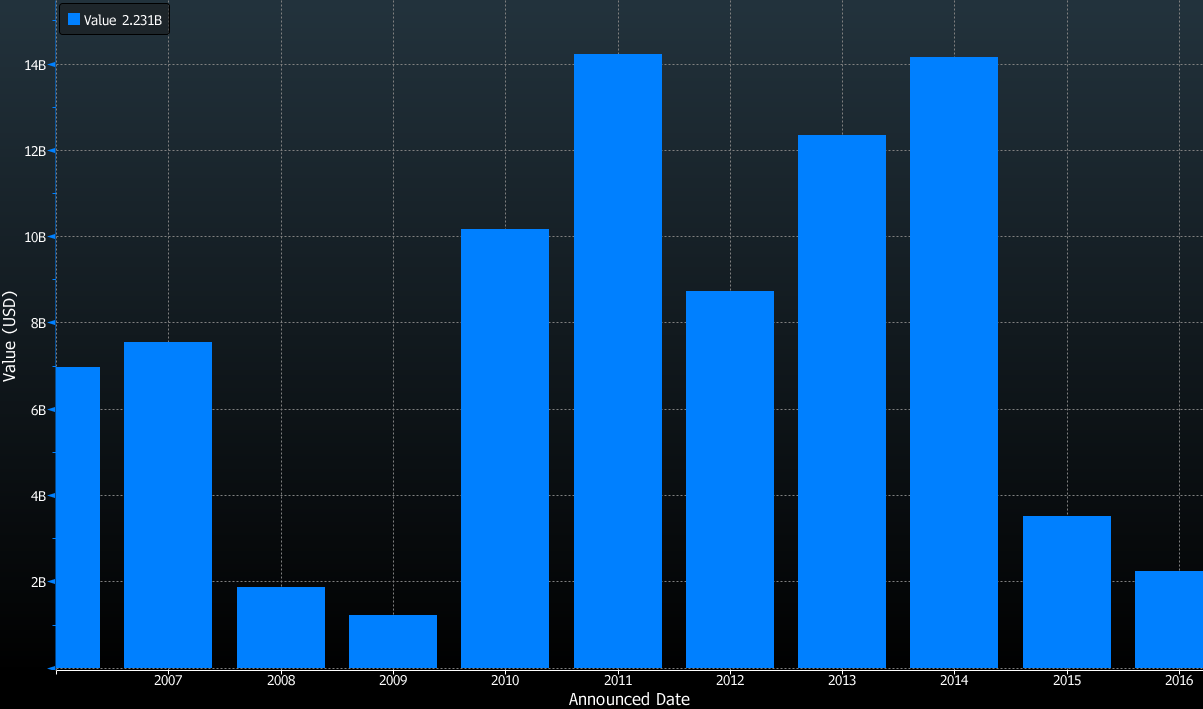The width and height of the screenshot is (1203, 709).
Task: Click the 'Value (USD)' axis title
Action: pos(10,337)
